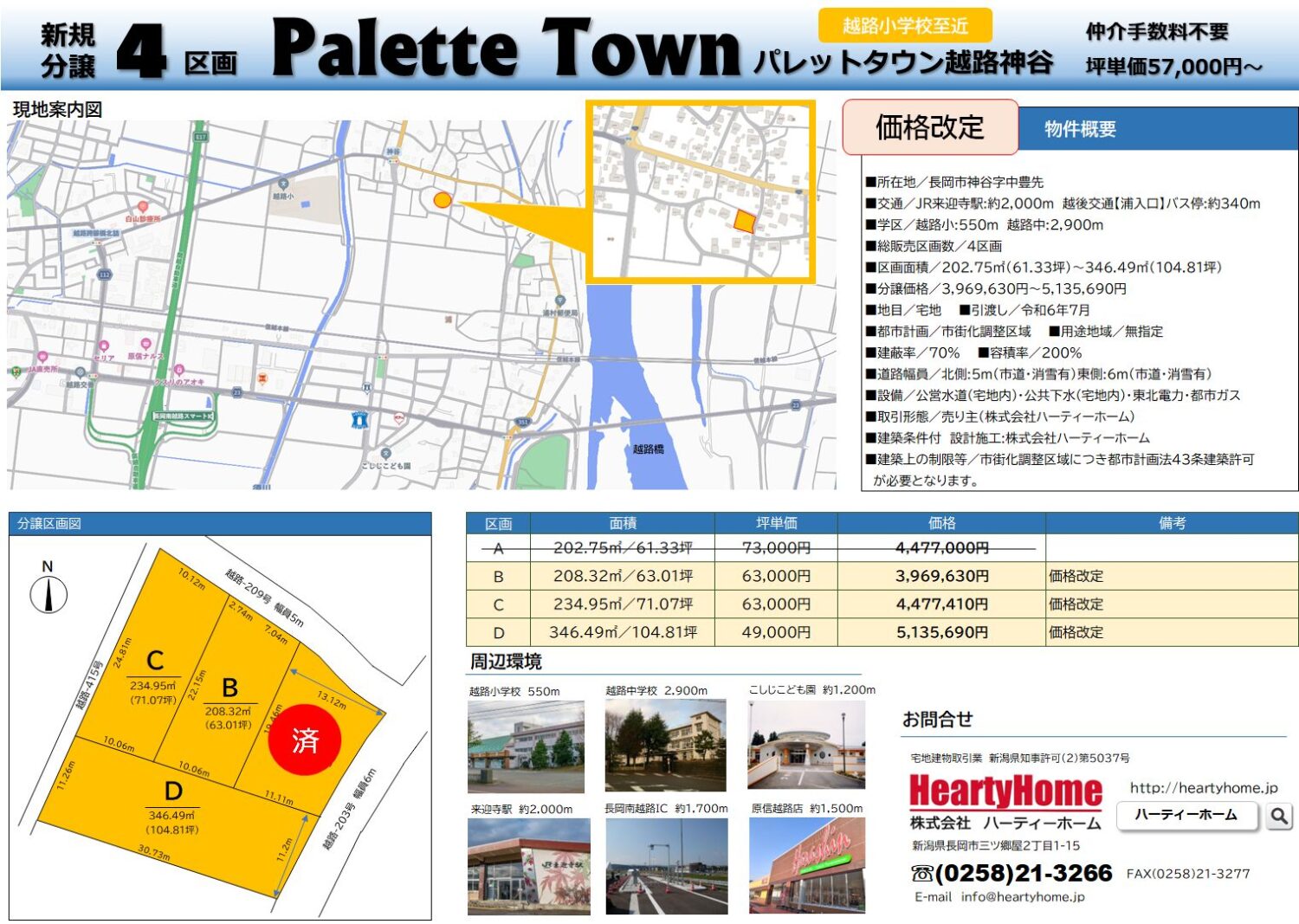Click the large number 4 in header

click(x=141, y=51)
